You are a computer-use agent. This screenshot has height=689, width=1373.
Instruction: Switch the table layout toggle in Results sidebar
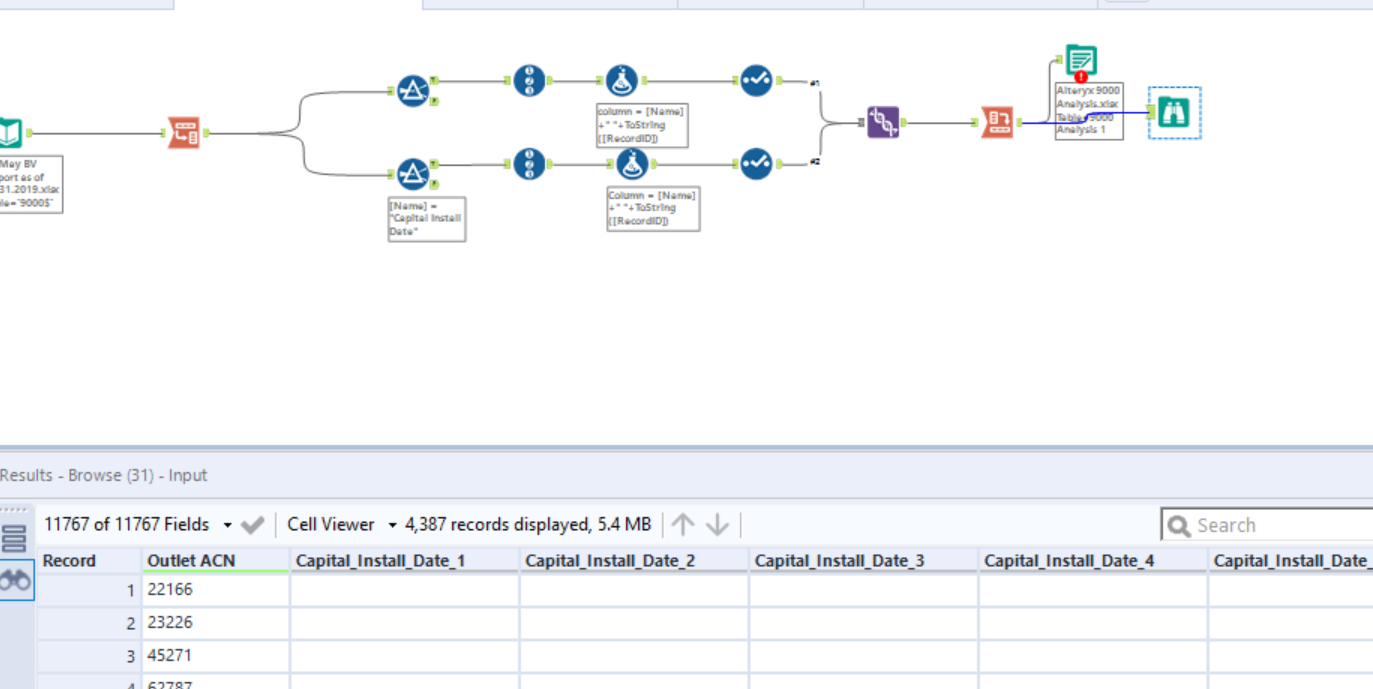(x=14, y=538)
